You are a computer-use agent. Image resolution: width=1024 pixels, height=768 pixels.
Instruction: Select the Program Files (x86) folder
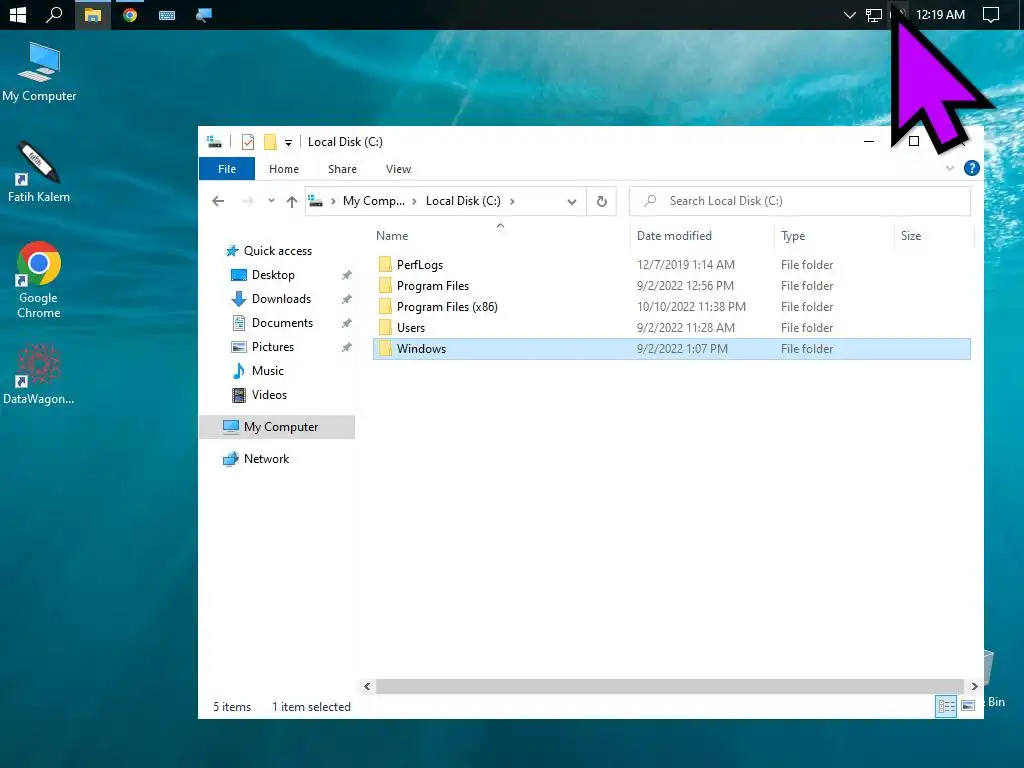click(x=447, y=306)
